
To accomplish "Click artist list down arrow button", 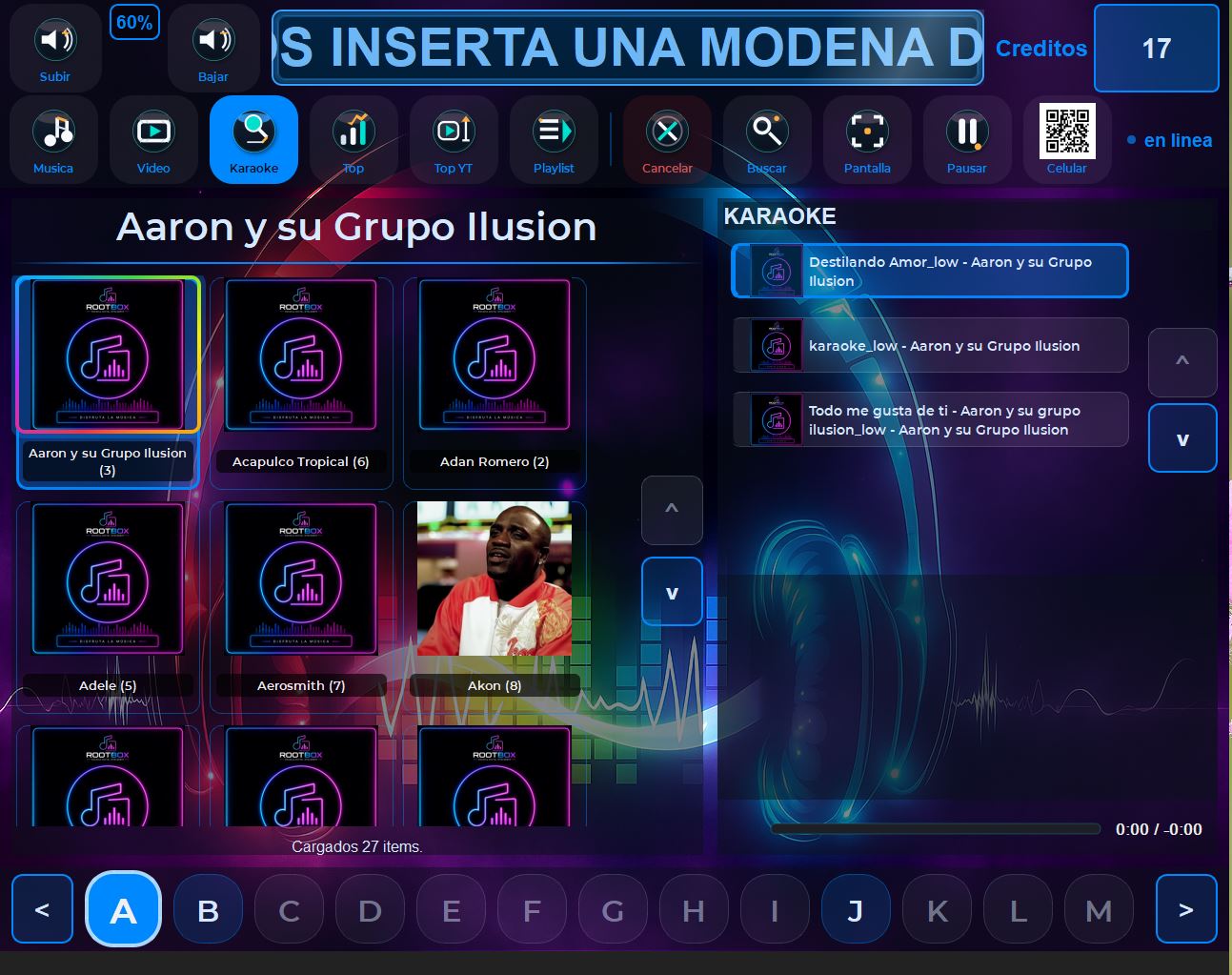I will pyautogui.click(x=672, y=592).
